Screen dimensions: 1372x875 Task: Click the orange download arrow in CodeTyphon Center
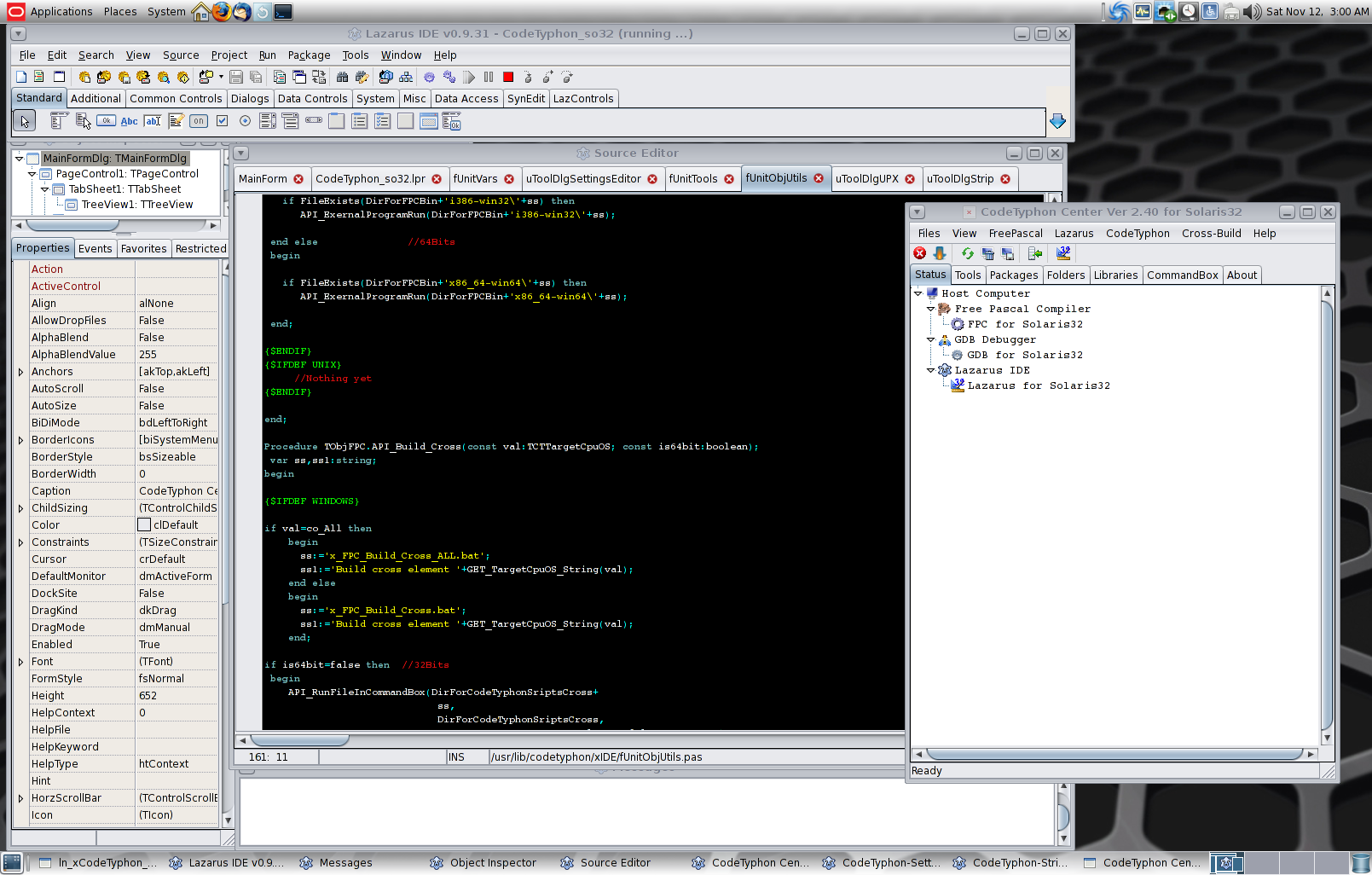pos(939,253)
